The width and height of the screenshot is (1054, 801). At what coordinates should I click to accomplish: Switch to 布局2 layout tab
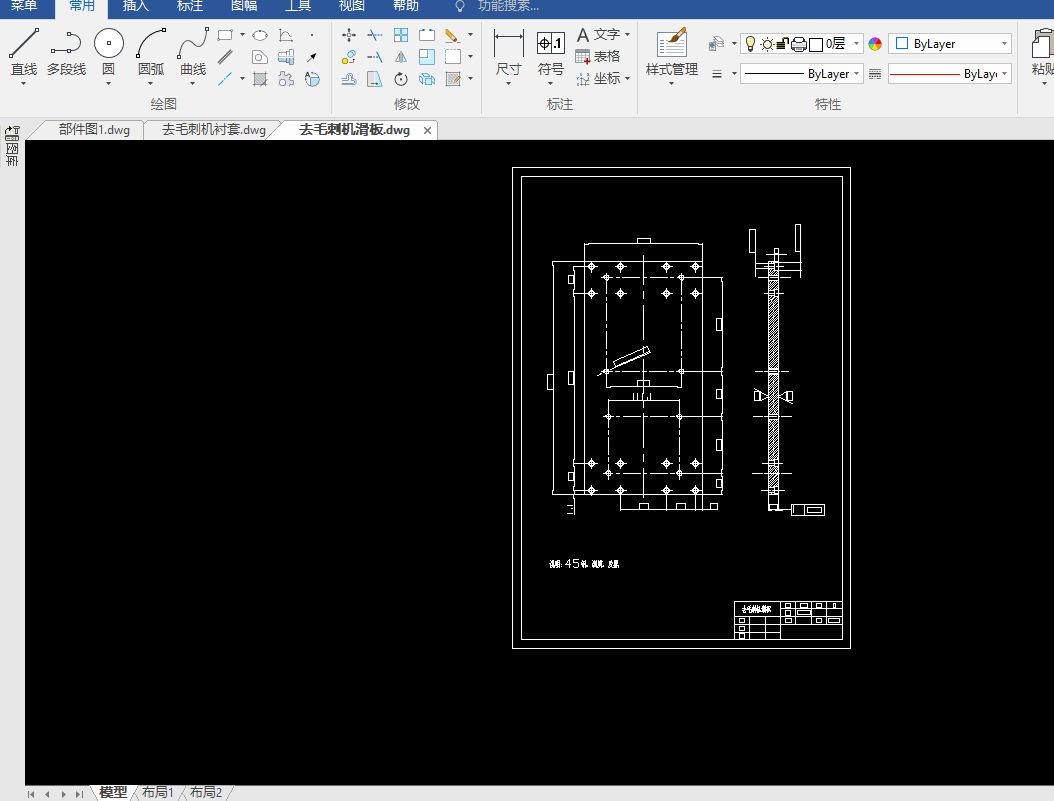pos(206,793)
